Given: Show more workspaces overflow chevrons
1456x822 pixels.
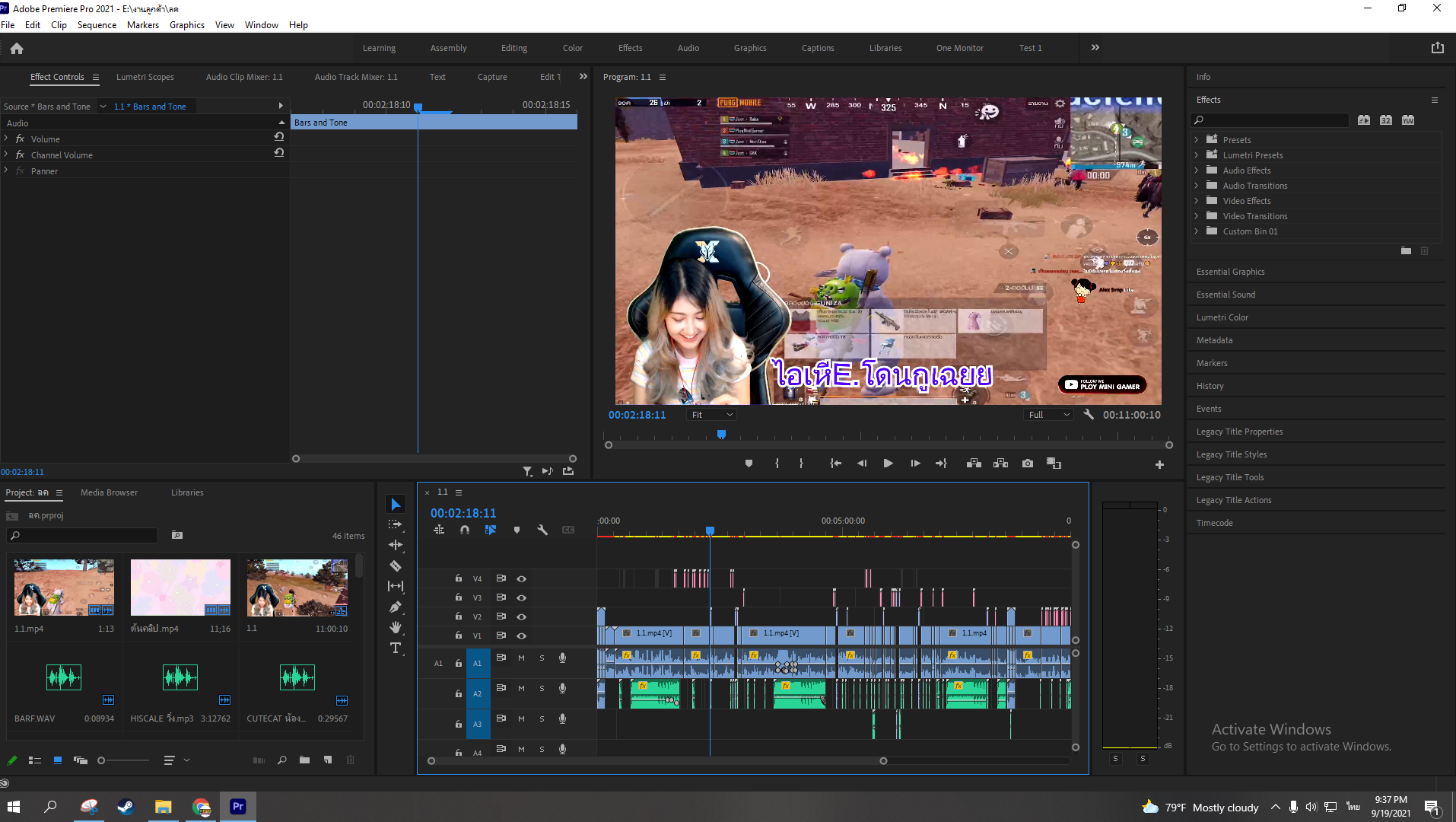Looking at the screenshot, I should point(1095,47).
